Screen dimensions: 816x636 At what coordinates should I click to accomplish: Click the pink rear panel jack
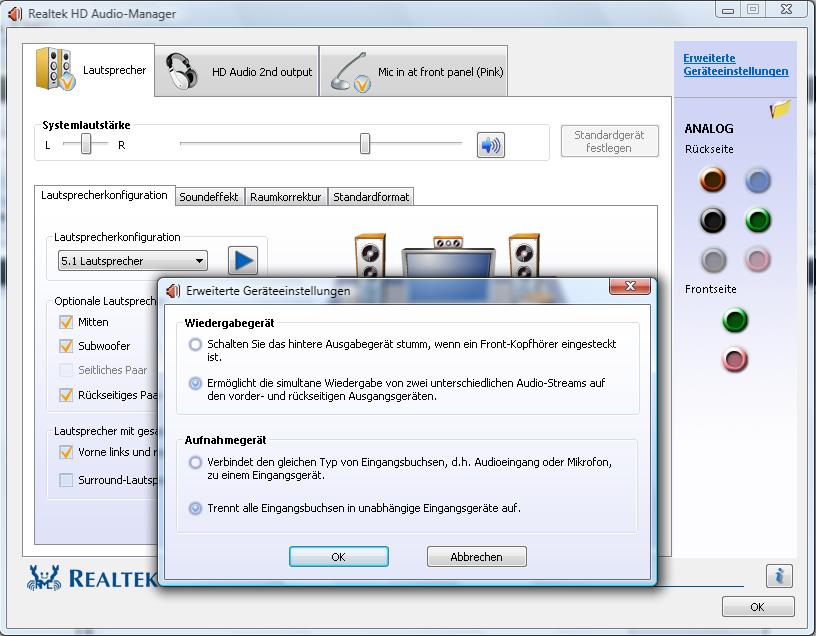757,259
